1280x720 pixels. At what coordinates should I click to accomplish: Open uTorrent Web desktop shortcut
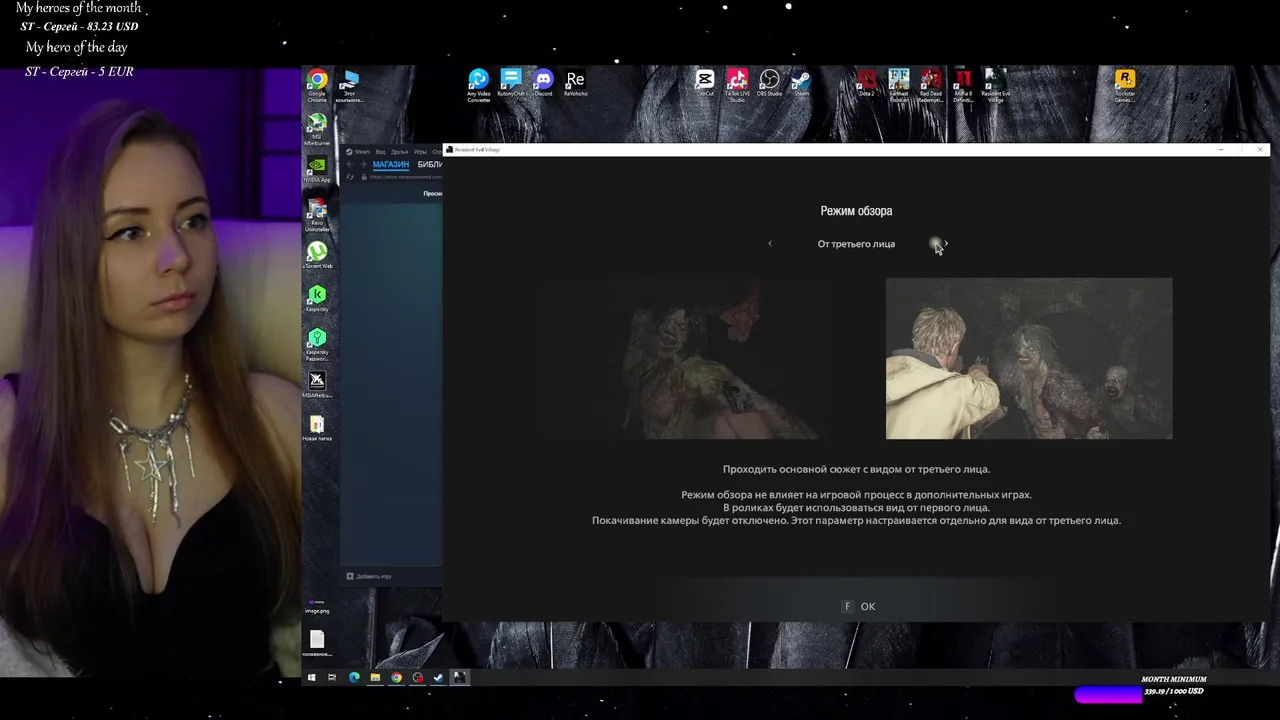pos(317,256)
